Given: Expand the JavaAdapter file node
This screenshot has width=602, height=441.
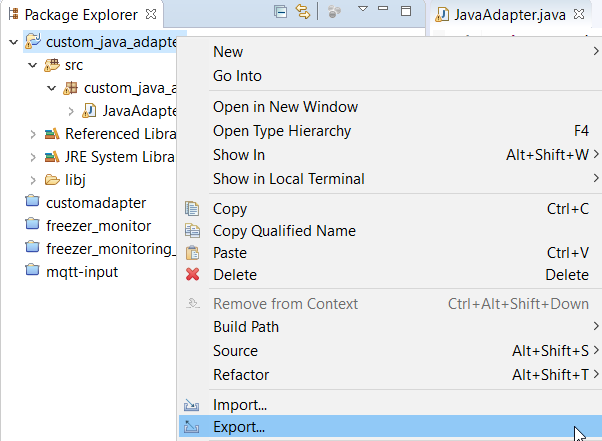Looking at the screenshot, I should [x=71, y=111].
